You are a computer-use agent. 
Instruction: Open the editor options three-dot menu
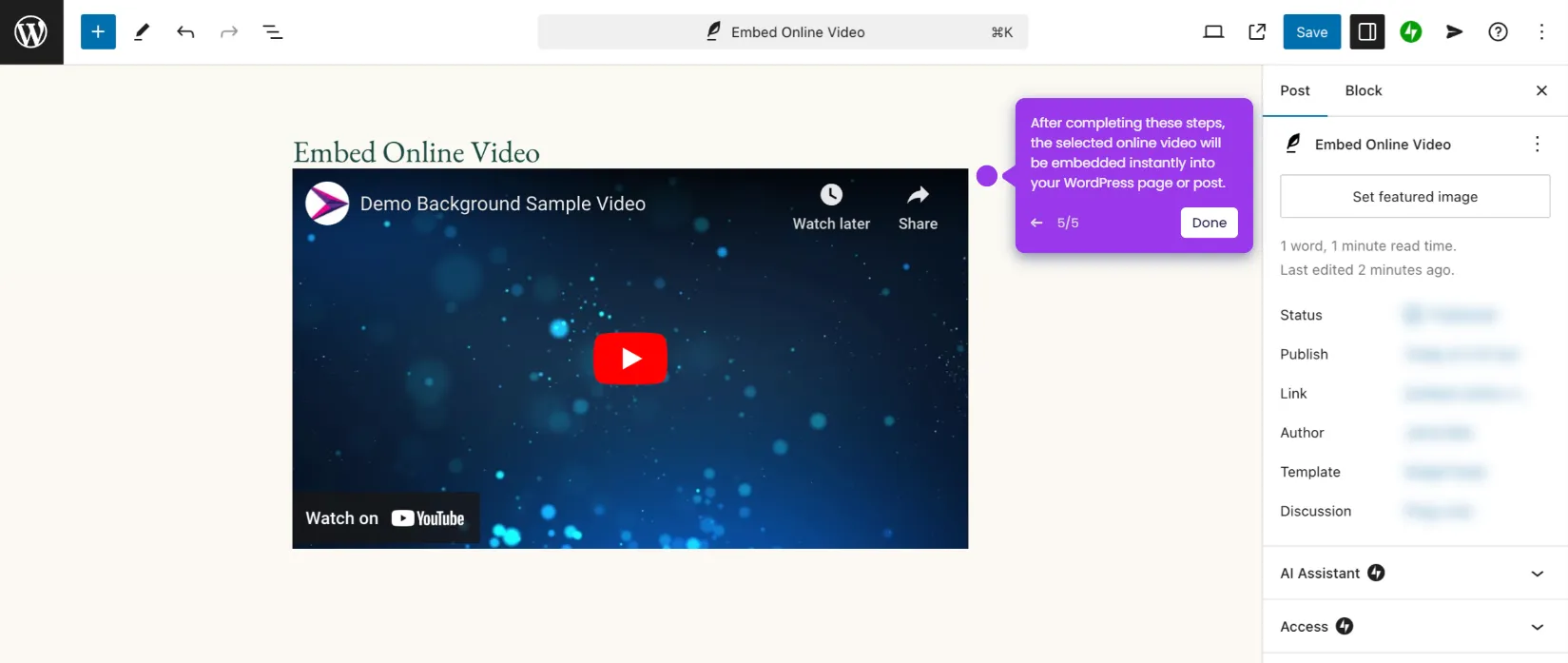point(1542,32)
